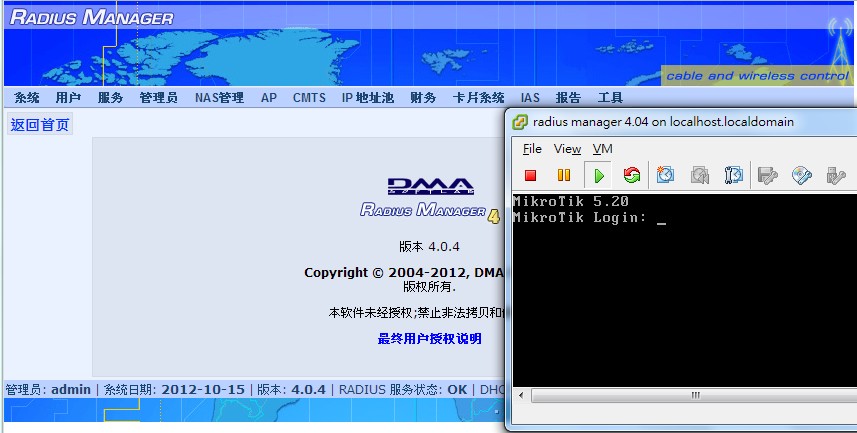The height and width of the screenshot is (433, 857).
Task: Click the console horizontal scrollbar thumb
Action: [x=695, y=395]
